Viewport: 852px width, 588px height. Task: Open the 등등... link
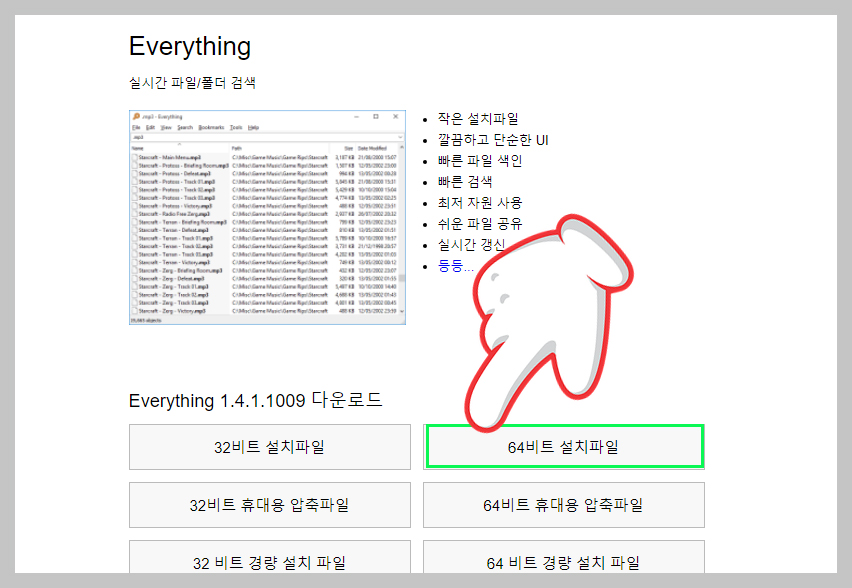pyautogui.click(x=455, y=266)
